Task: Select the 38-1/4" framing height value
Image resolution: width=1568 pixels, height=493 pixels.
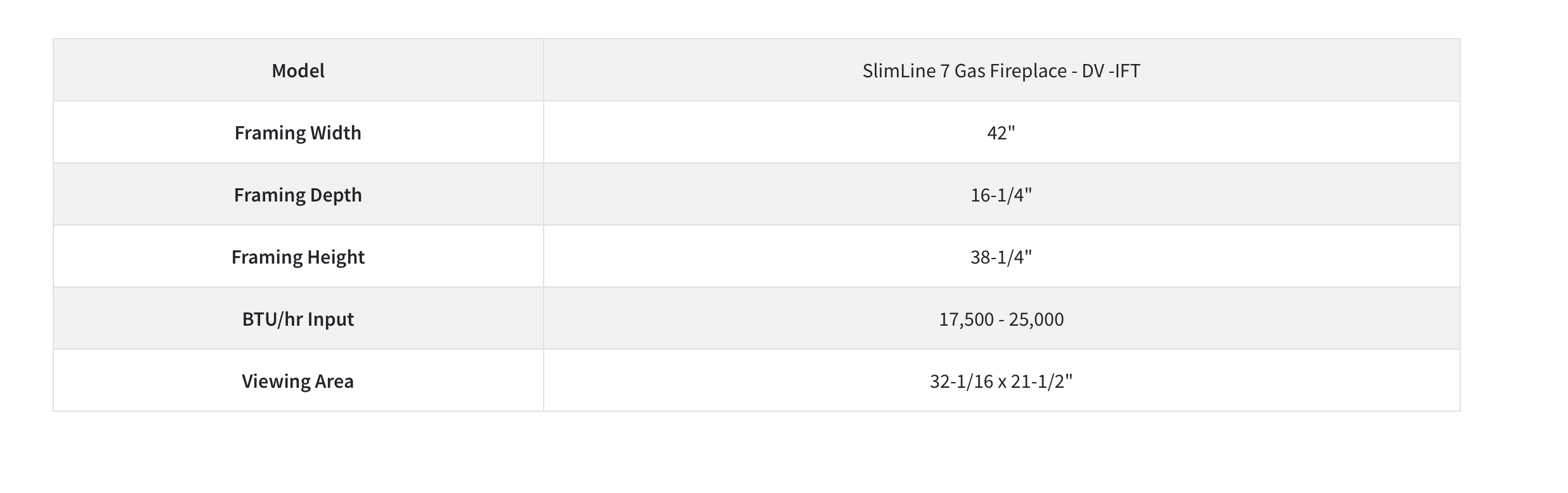Action: (x=1001, y=257)
